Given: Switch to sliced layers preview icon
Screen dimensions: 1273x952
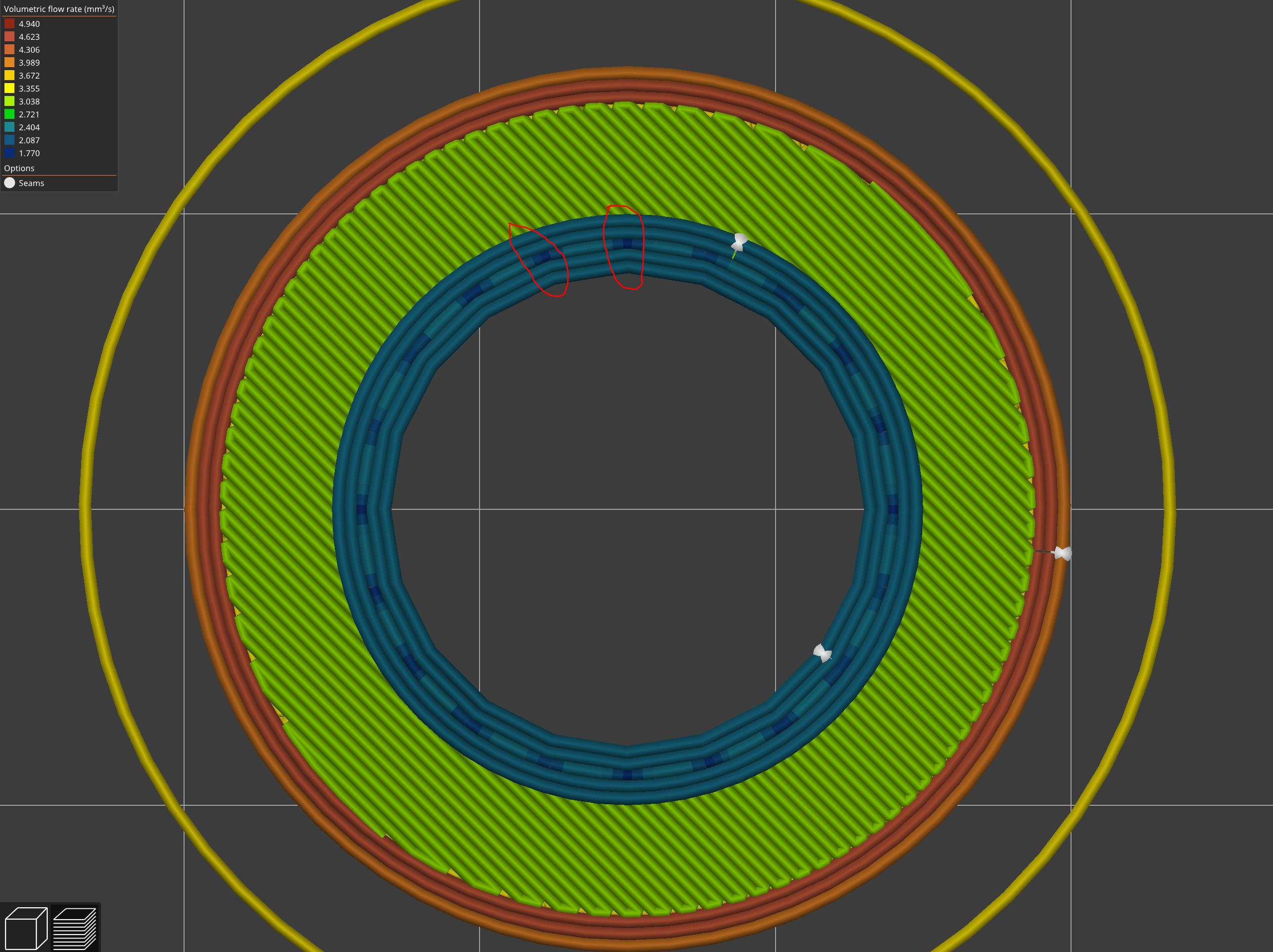Looking at the screenshot, I should point(75,928).
